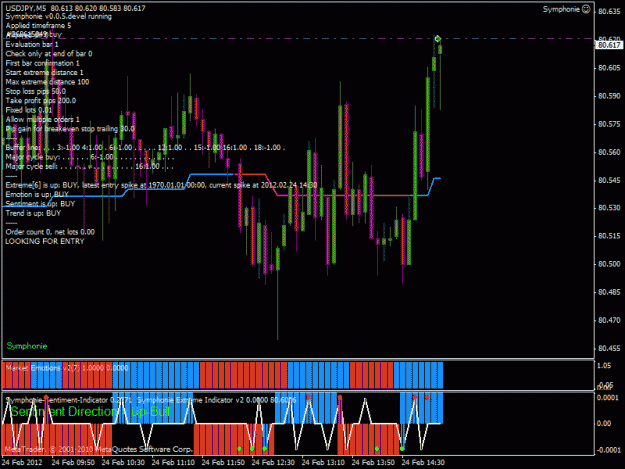Click the 'Major cycle buy' row
This screenshot has width=625, height=469.
[90, 157]
